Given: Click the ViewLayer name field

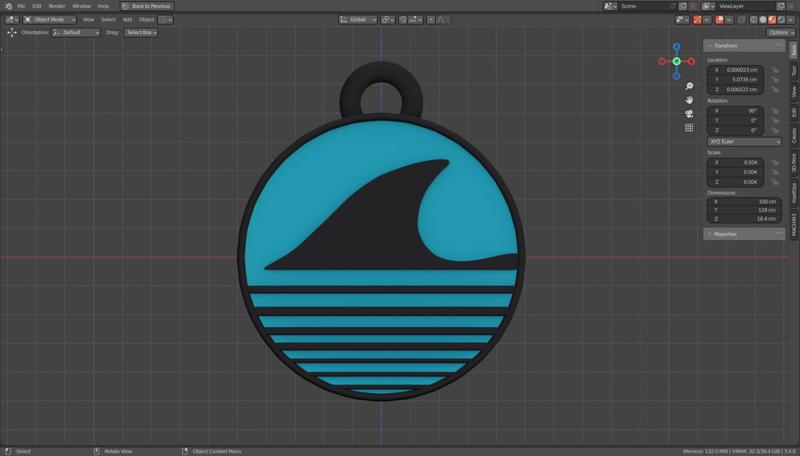Looking at the screenshot, I should pos(746,6).
